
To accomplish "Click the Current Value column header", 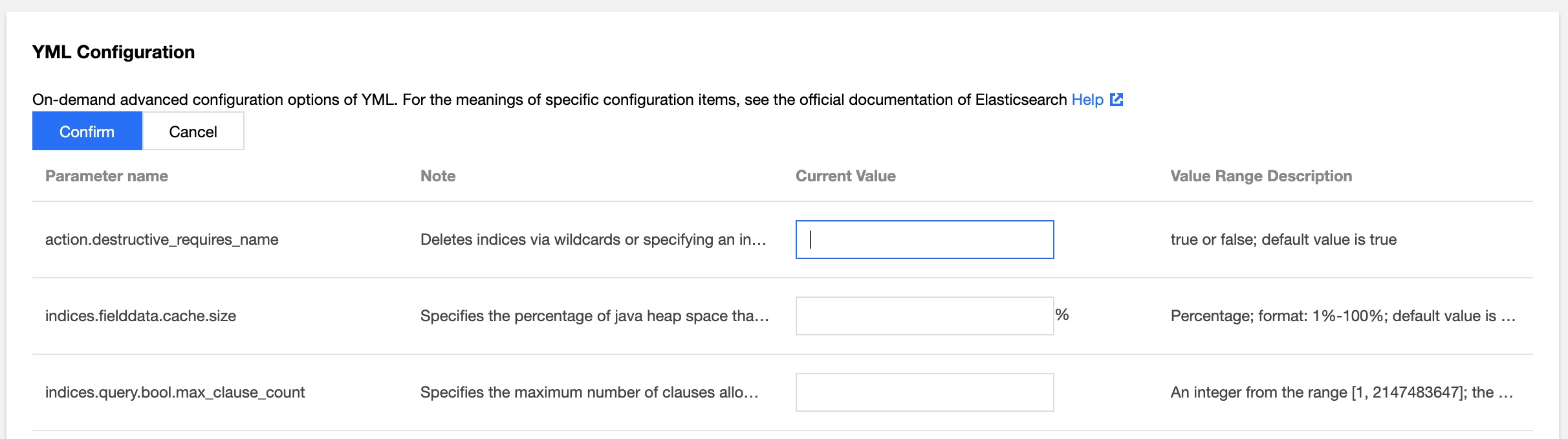I will (845, 176).
